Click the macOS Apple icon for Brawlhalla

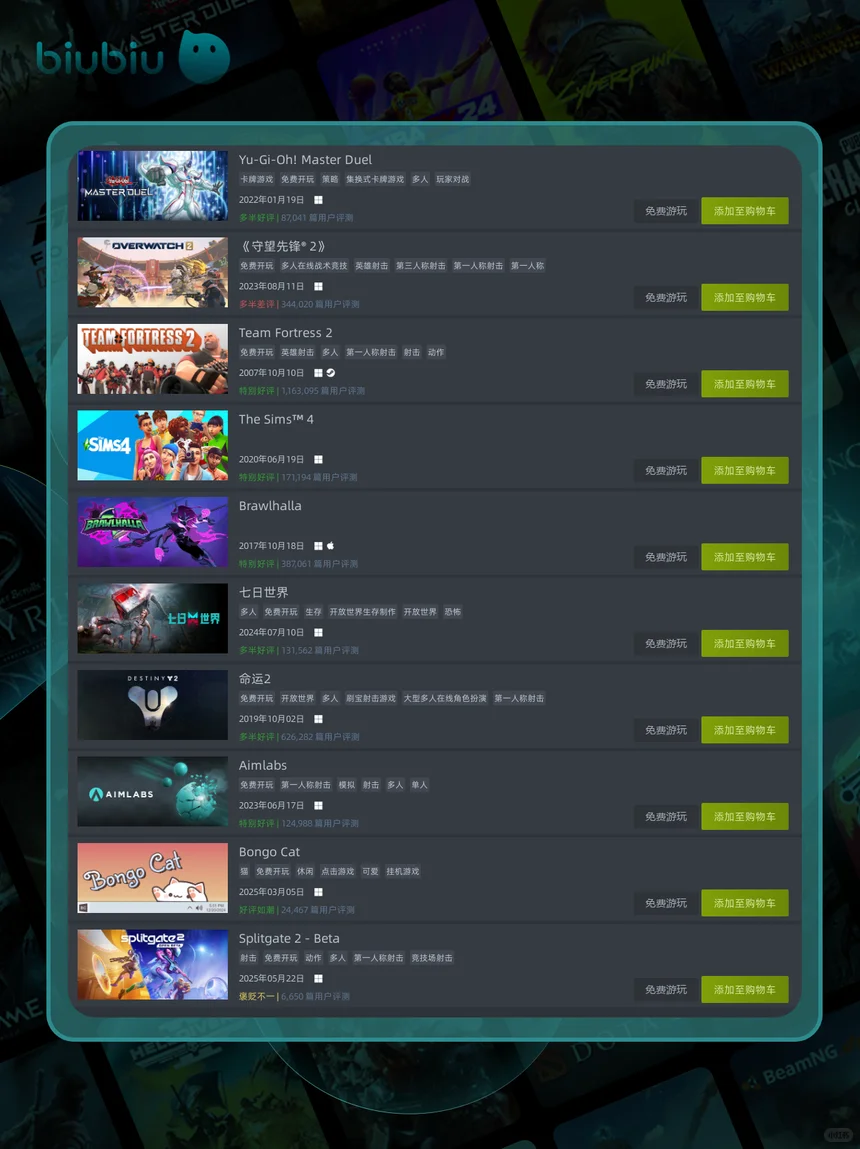(x=330, y=546)
